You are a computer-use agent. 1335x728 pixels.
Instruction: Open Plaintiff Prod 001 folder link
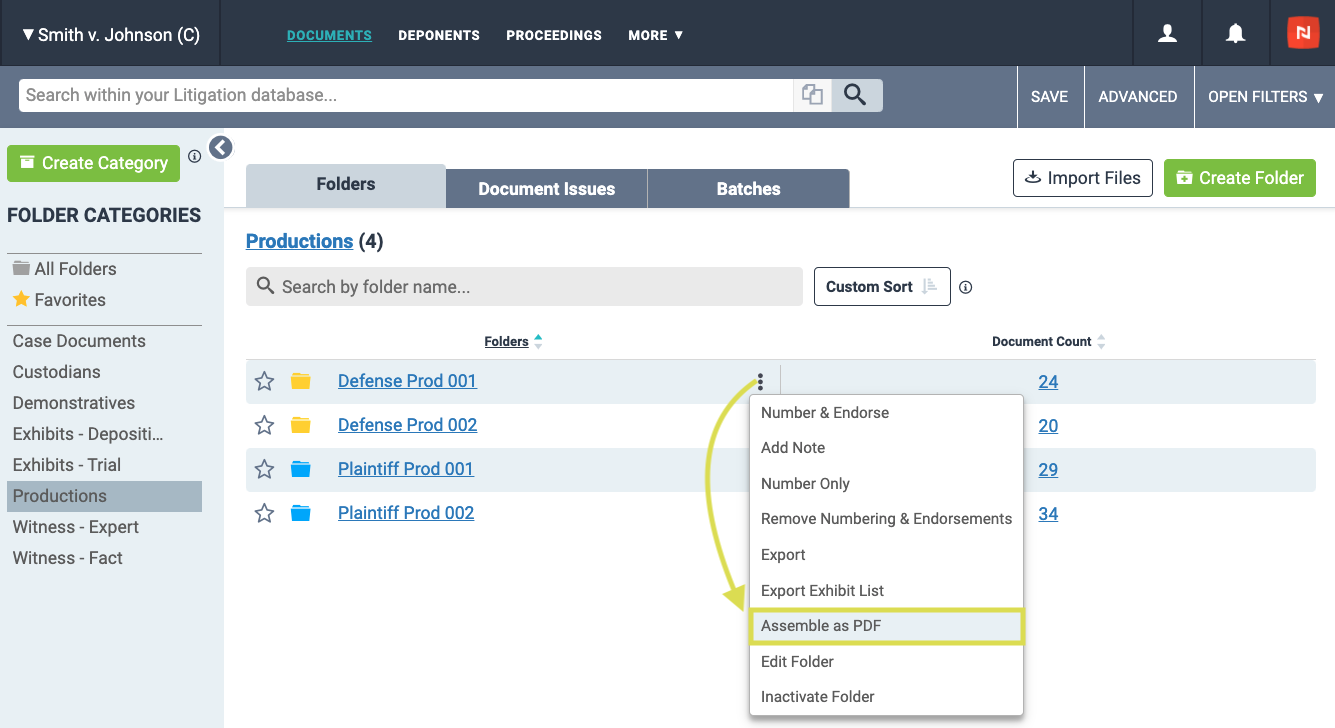click(x=405, y=469)
